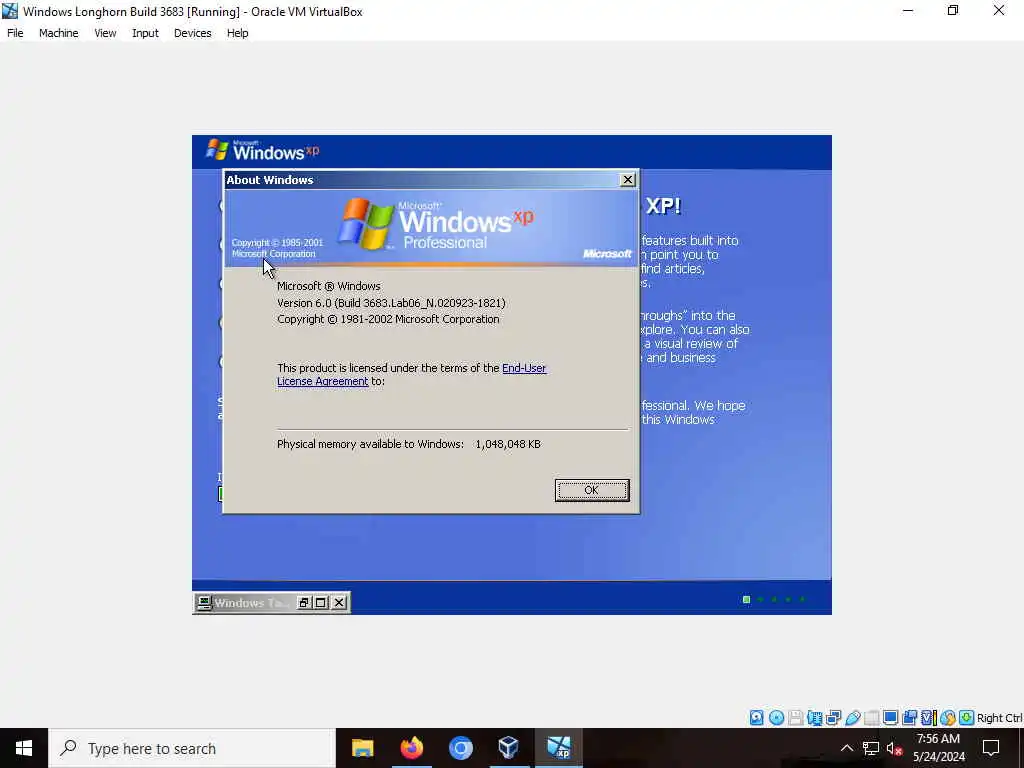The height and width of the screenshot is (768, 1024).
Task: Open the notification center icon
Action: click(991, 748)
